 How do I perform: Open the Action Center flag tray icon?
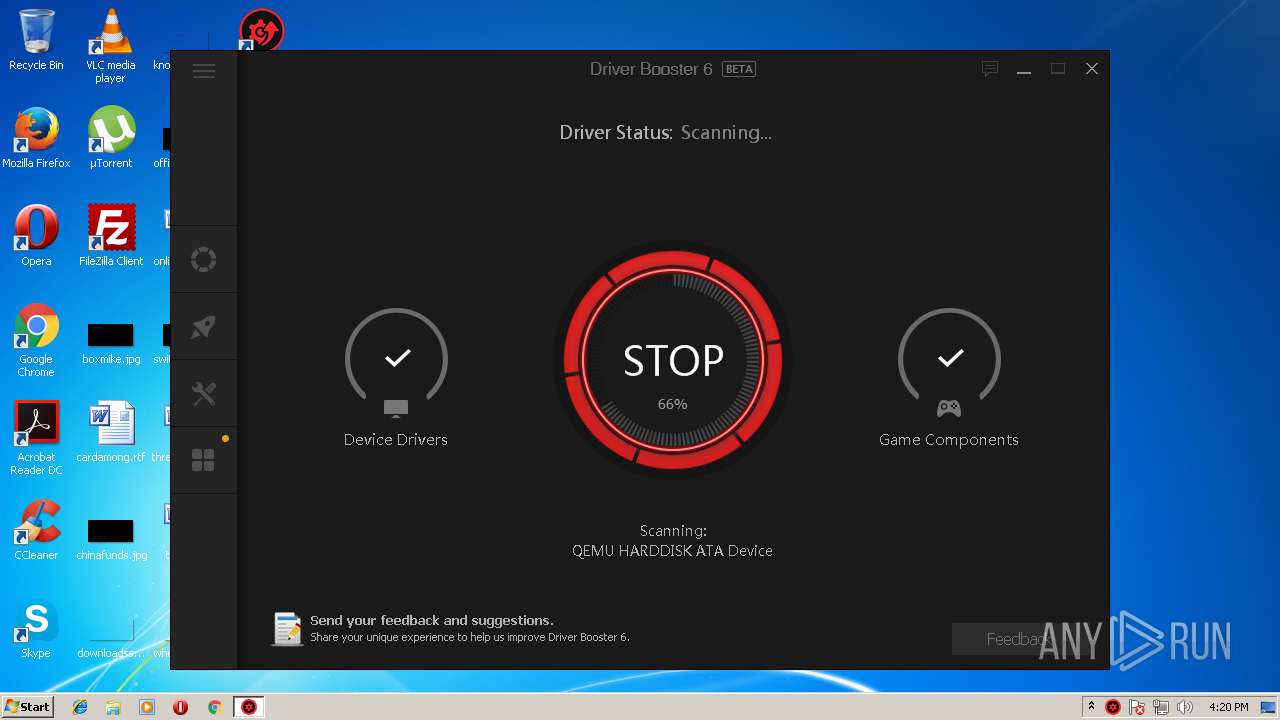click(1137, 707)
